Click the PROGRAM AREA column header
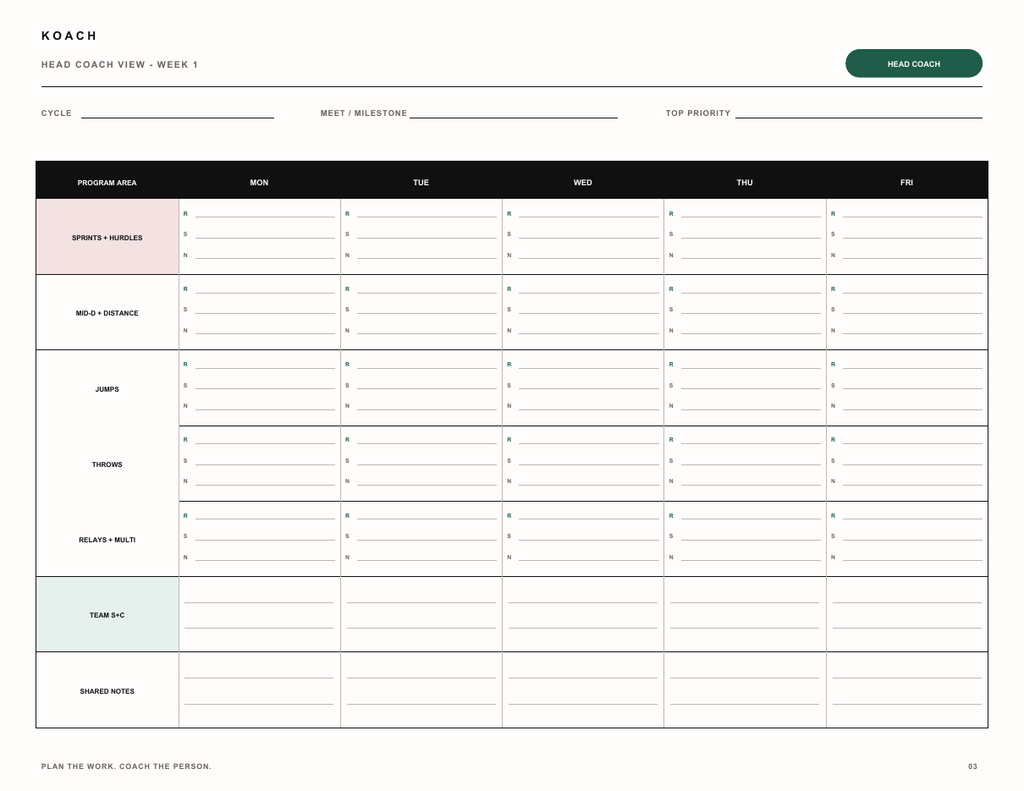This screenshot has height=791, width=1024. point(107,182)
